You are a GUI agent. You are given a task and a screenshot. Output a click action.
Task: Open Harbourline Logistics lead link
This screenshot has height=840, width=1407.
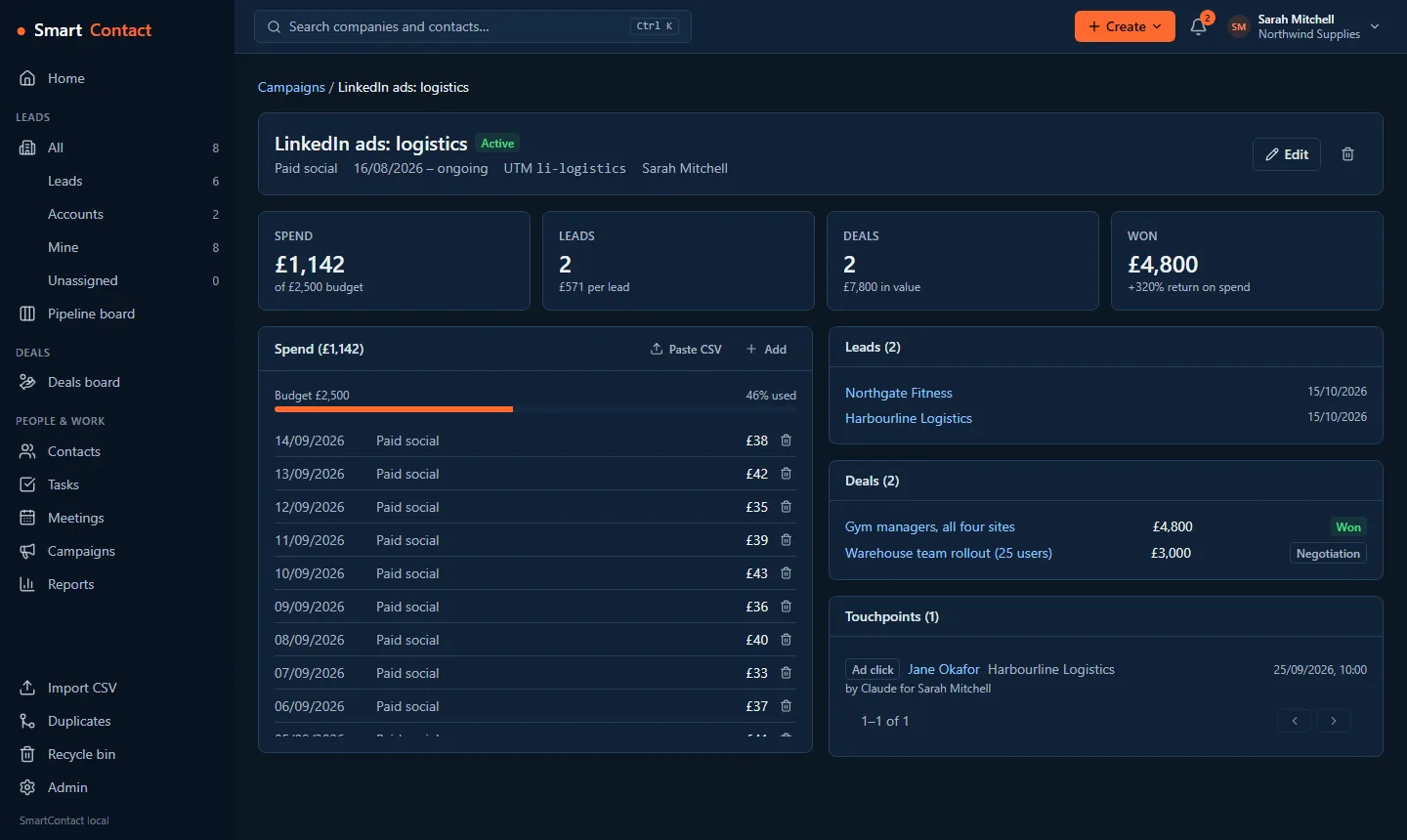pos(909,418)
